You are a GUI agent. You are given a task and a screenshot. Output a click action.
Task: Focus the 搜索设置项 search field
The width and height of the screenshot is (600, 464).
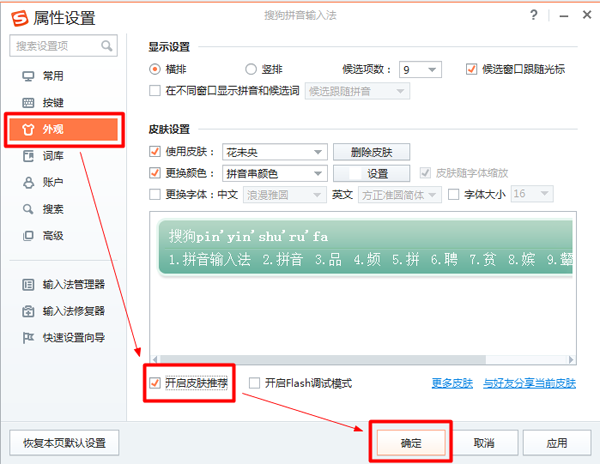tap(64, 46)
